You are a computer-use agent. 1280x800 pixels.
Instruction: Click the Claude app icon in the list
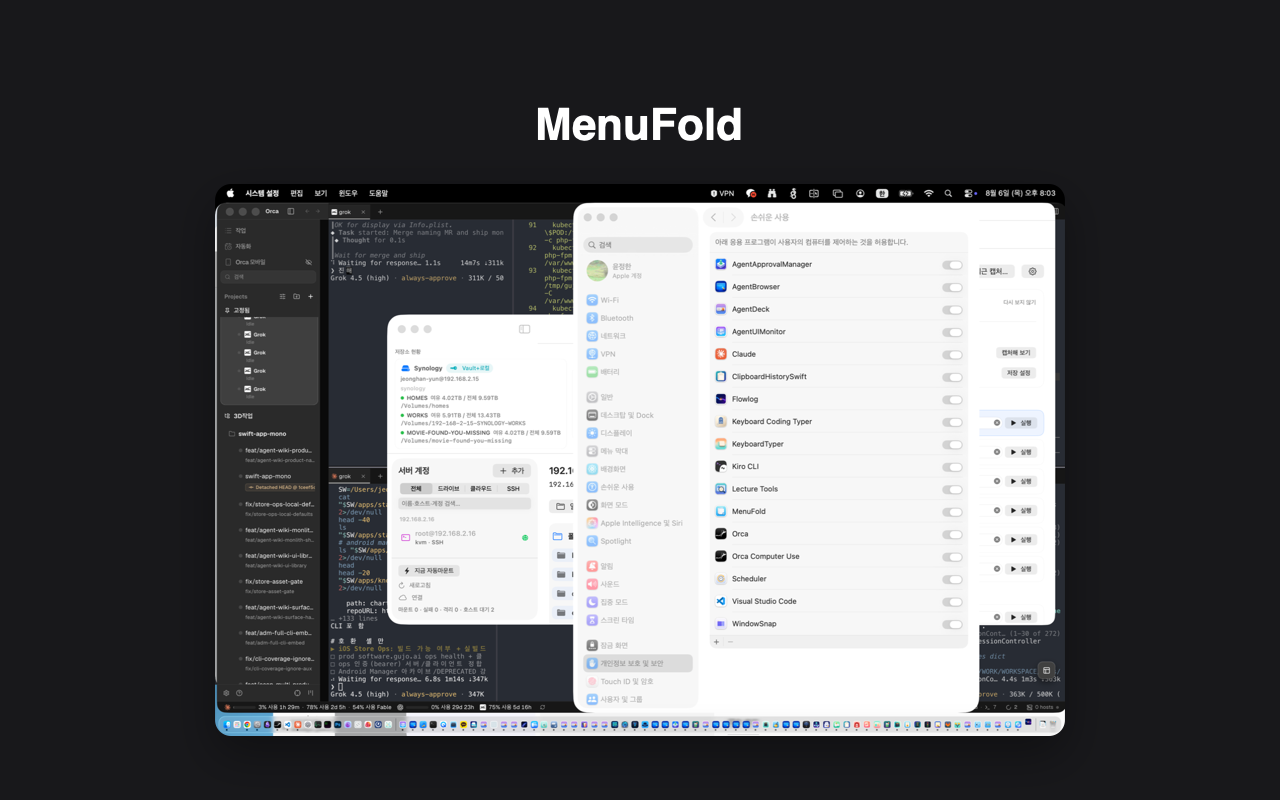coord(721,354)
